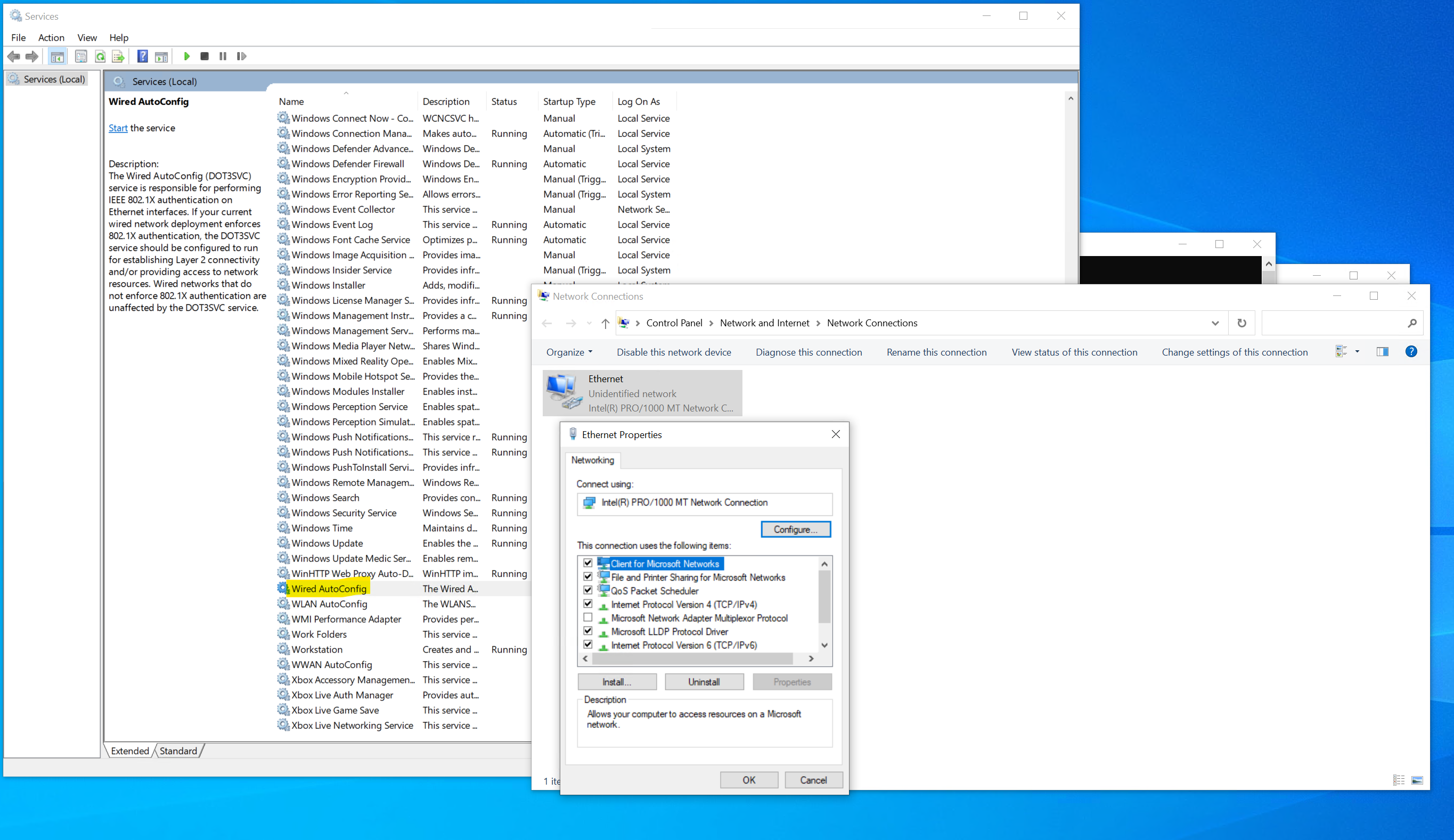This screenshot has height=840, width=1454.
Task: Select the Wired AutoConfig service entry
Action: click(x=330, y=588)
